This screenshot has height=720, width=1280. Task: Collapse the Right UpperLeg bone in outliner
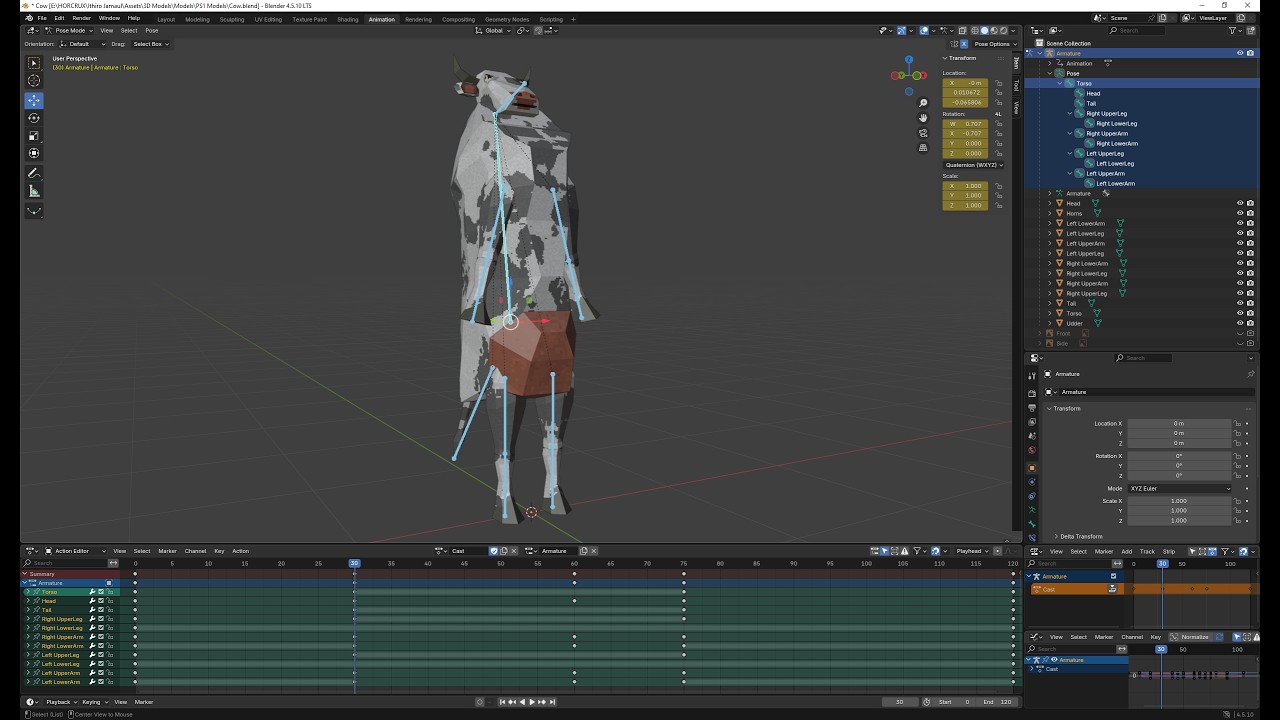pyautogui.click(x=1070, y=114)
